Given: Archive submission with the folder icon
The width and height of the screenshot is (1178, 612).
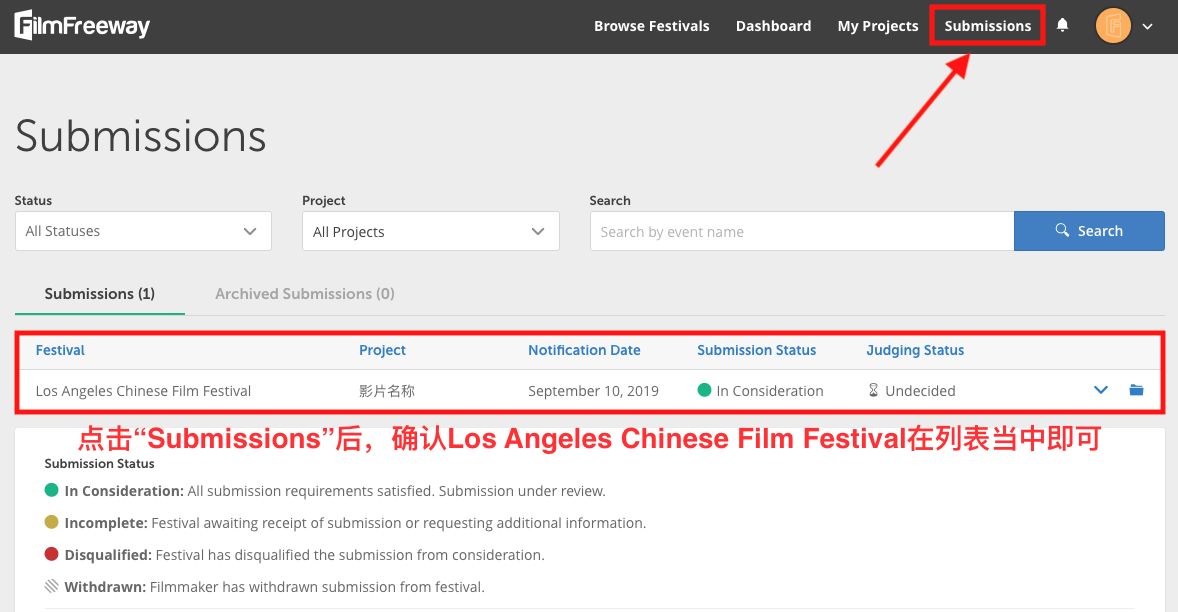Looking at the screenshot, I should pyautogui.click(x=1136, y=390).
